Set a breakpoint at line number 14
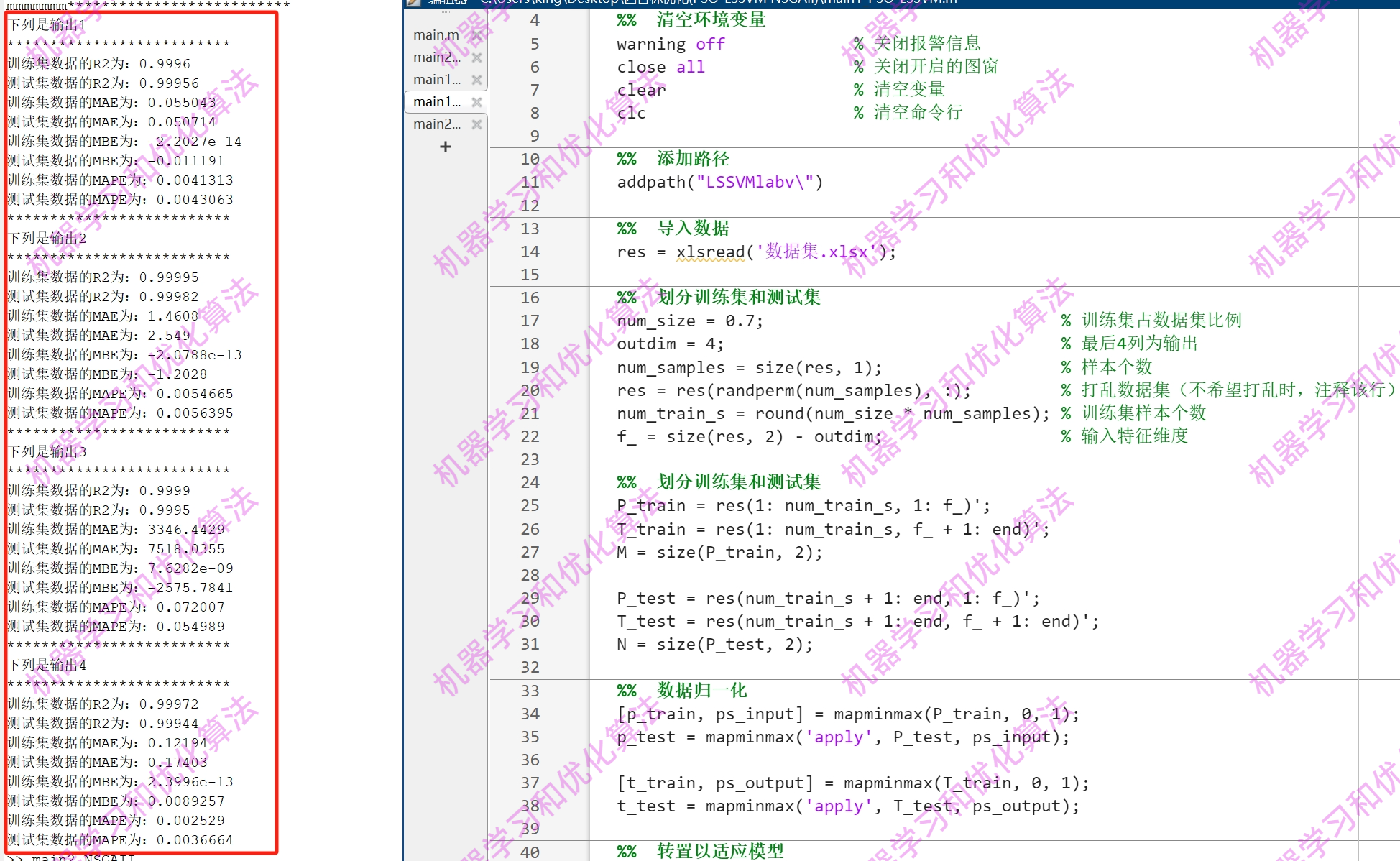The width and height of the screenshot is (1400, 861). (530, 252)
